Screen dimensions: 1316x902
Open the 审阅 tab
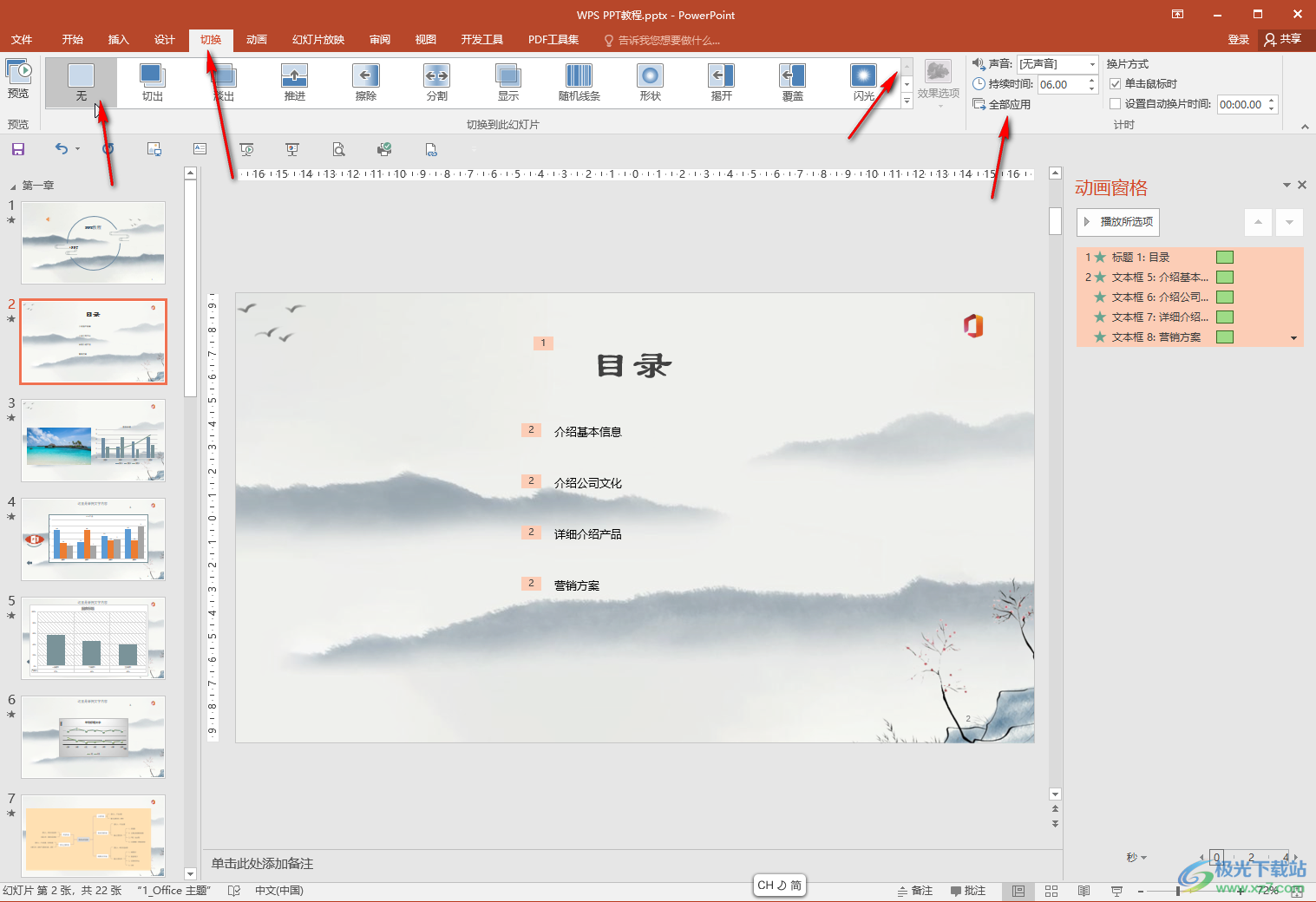380,40
